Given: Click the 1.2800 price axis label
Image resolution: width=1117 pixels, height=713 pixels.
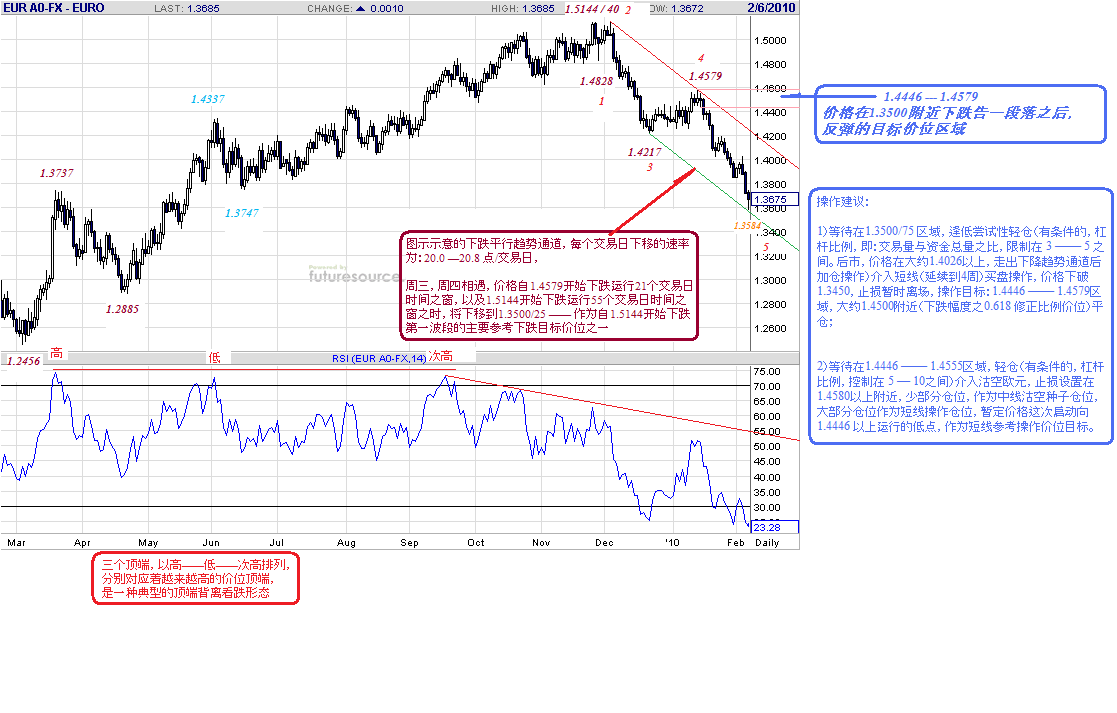Looking at the screenshot, I should pyautogui.click(x=770, y=305).
